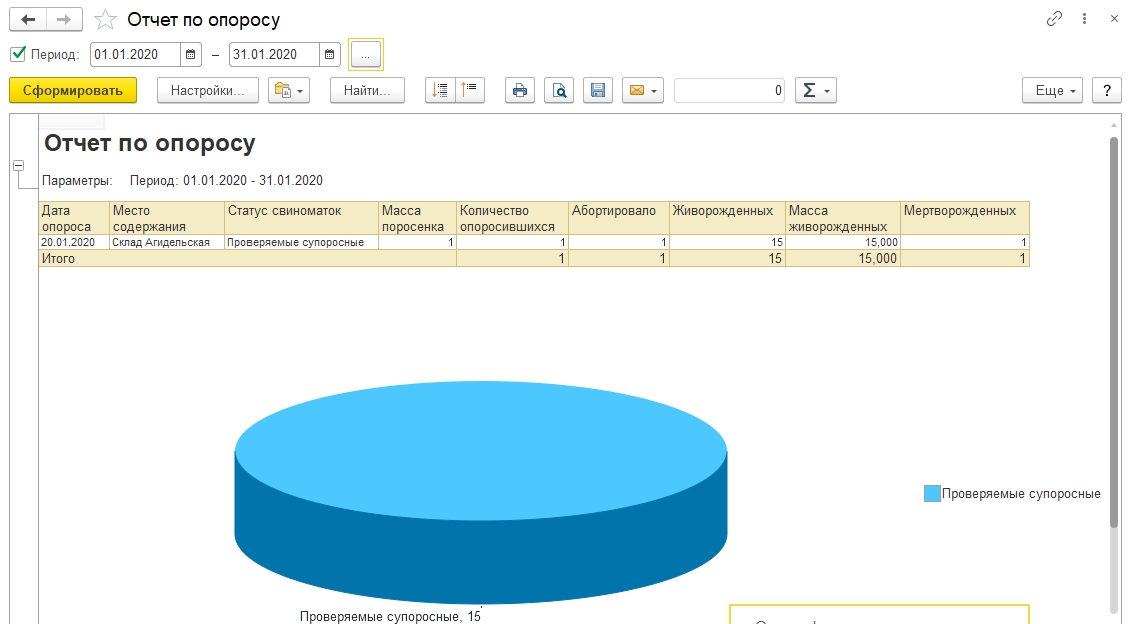1132x624 pixels.
Task: Open print preview
Action: 559,90
